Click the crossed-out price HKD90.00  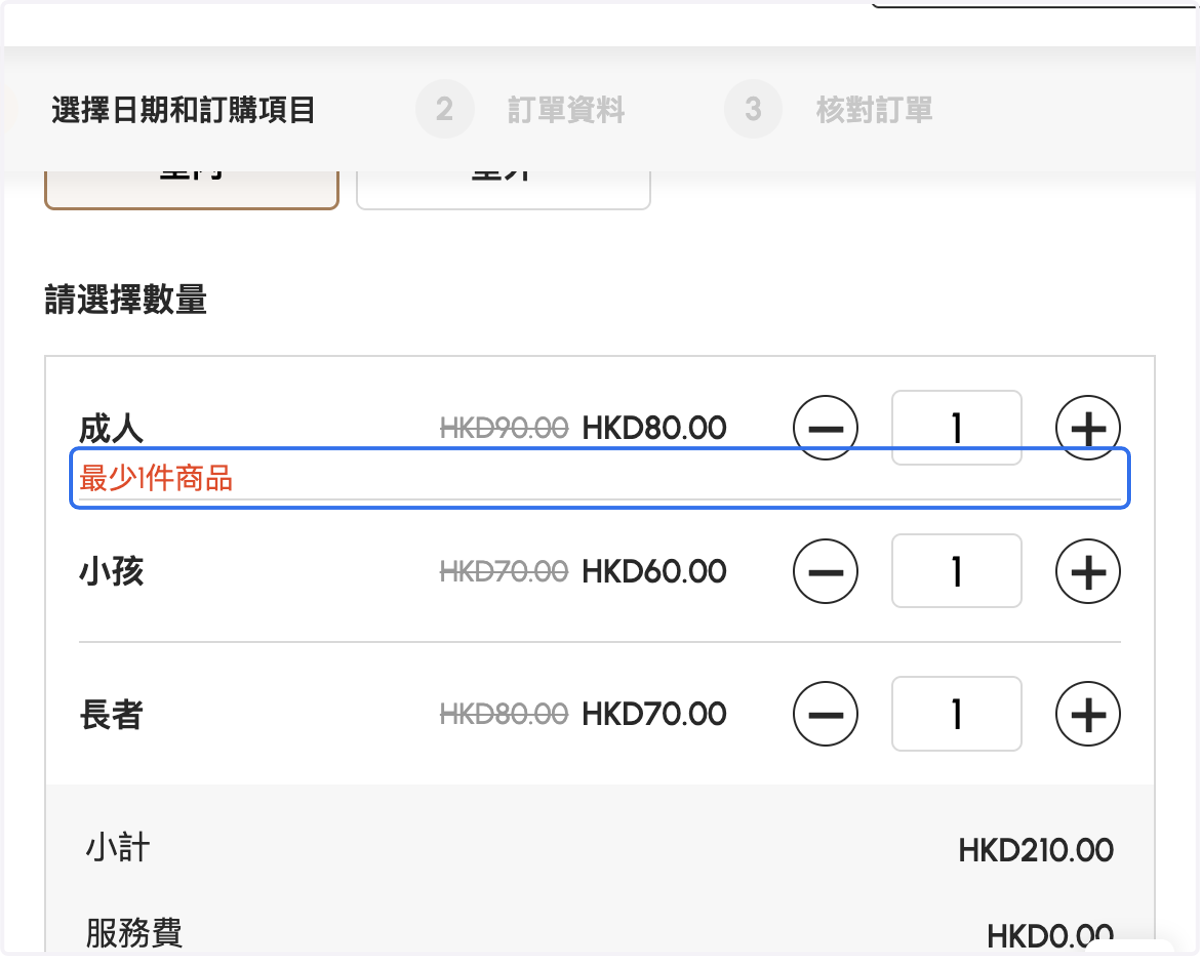[504, 428]
